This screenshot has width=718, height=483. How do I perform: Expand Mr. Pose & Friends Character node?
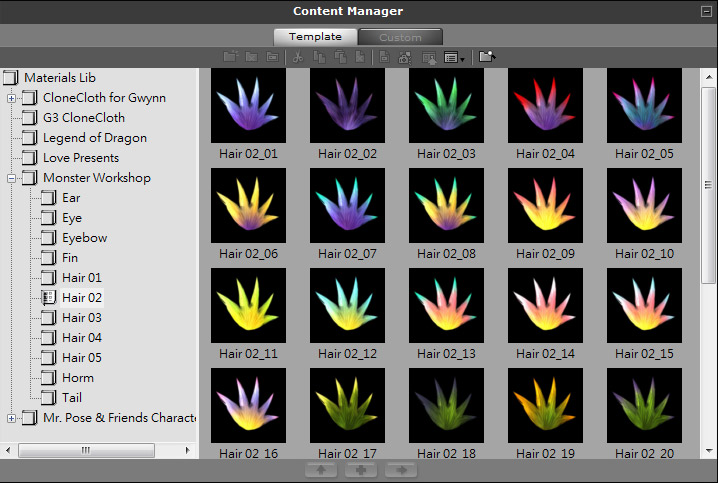point(11,418)
